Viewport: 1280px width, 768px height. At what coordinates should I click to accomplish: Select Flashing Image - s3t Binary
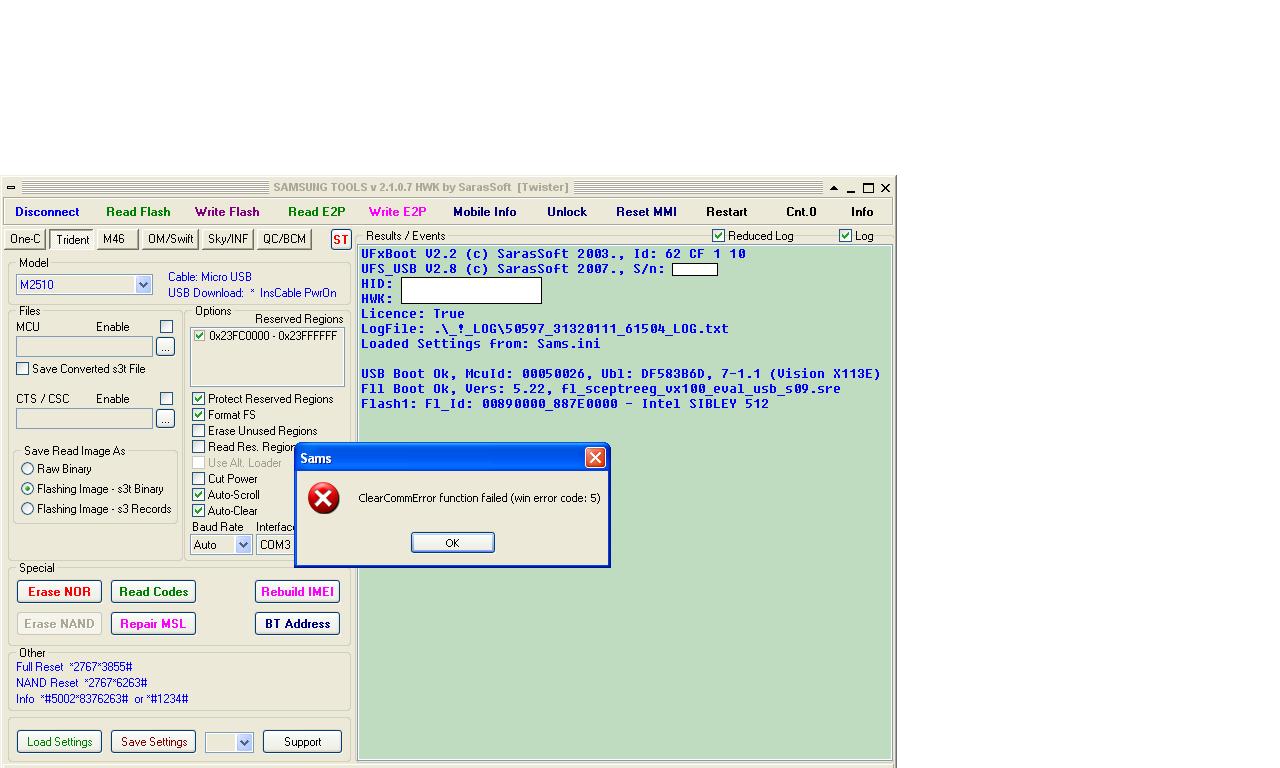point(28,489)
